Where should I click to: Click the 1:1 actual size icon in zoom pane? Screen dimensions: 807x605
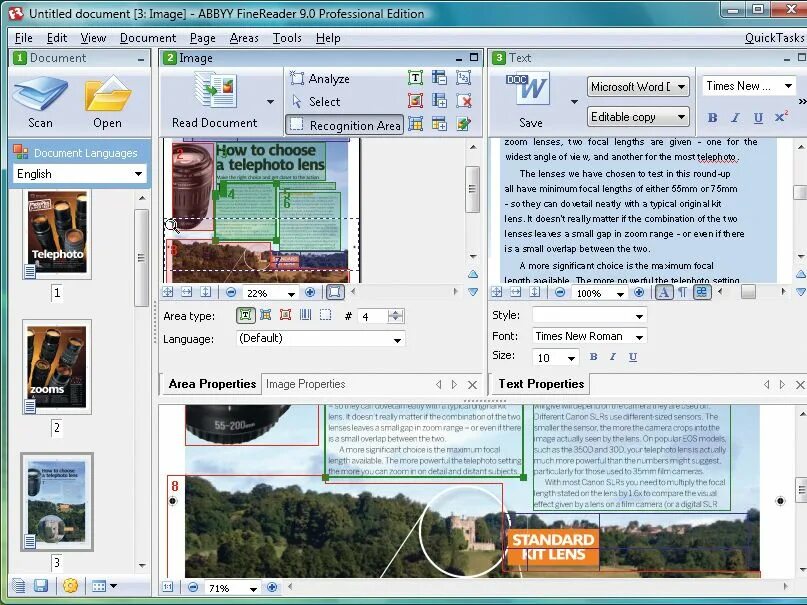[168, 587]
